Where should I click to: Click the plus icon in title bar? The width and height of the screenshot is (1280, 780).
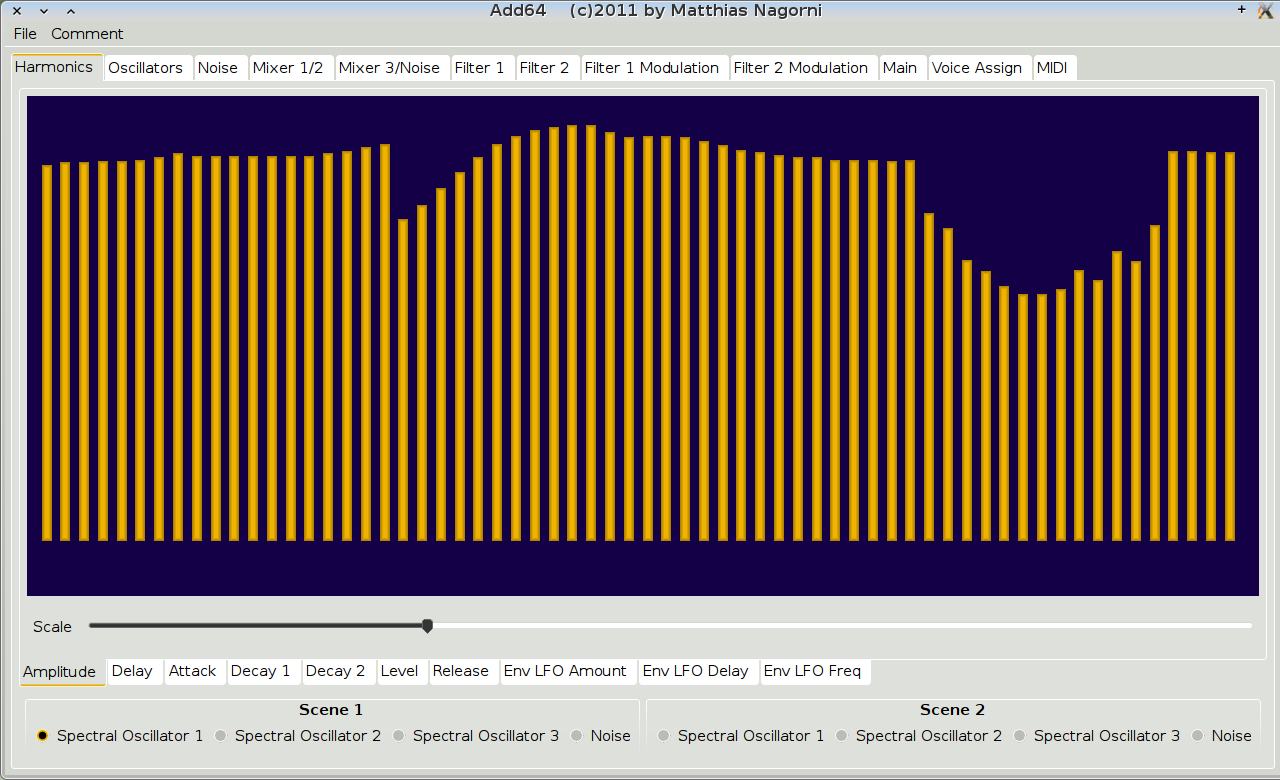tap(1242, 10)
